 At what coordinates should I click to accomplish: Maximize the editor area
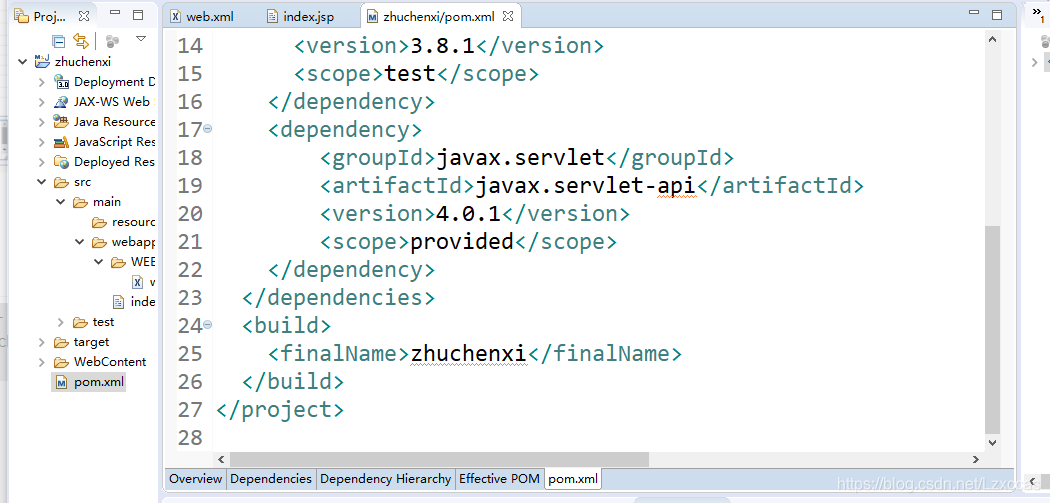pos(997,15)
